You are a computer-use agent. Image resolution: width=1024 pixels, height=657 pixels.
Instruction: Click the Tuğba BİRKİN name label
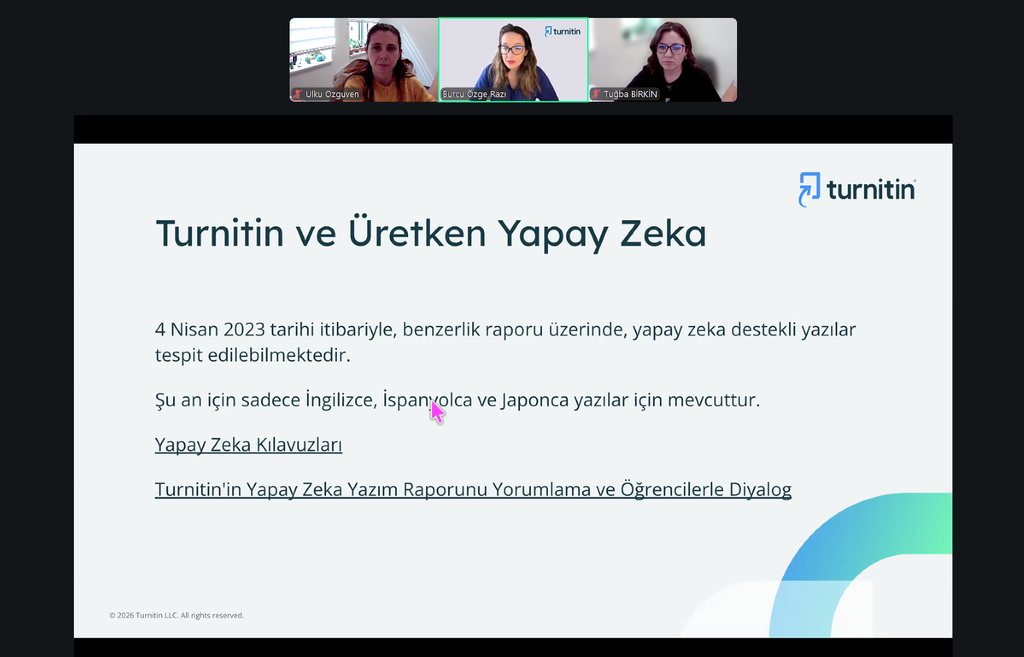click(630, 94)
